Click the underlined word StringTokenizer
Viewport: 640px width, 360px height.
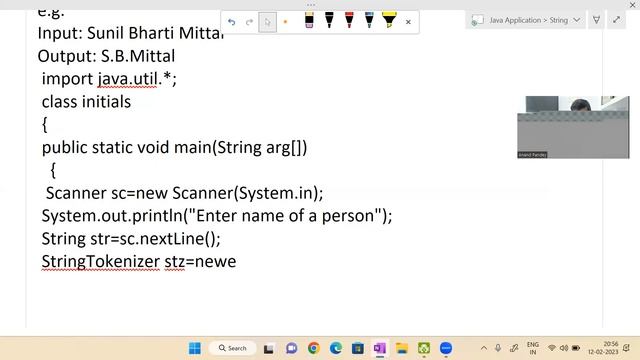[x=100, y=262]
